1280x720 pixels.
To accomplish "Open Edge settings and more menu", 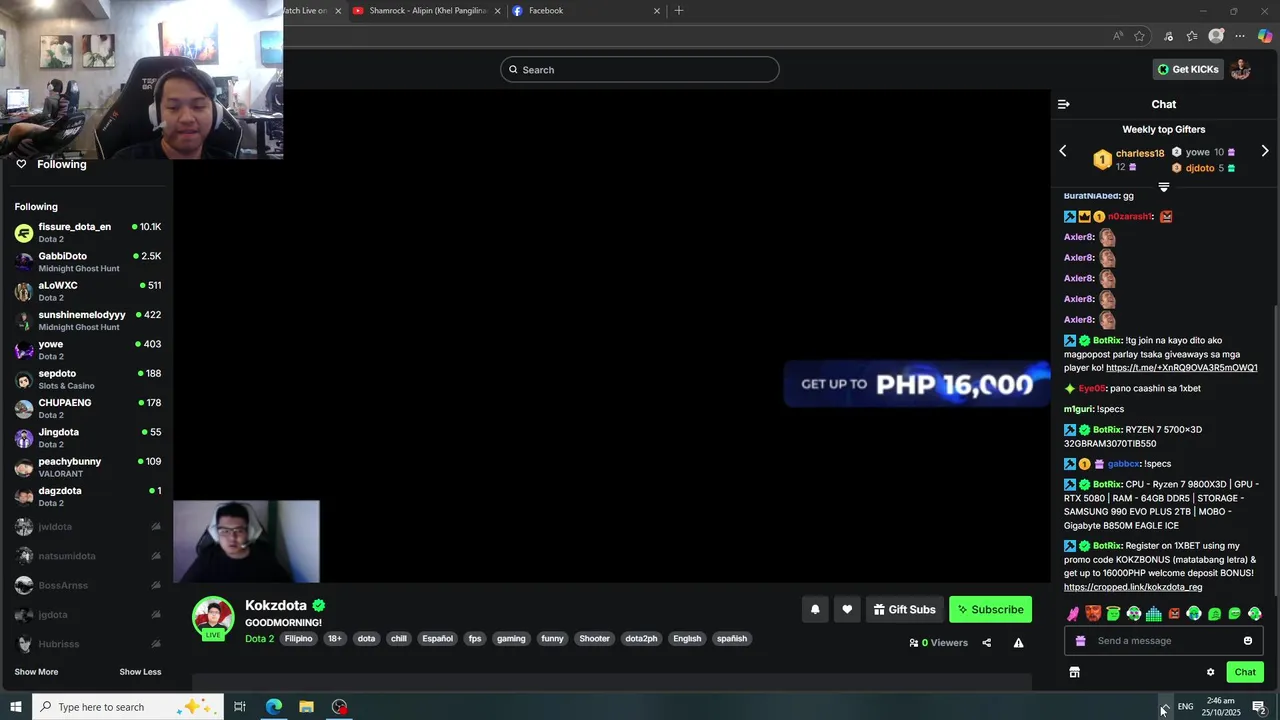I will [1240, 36].
